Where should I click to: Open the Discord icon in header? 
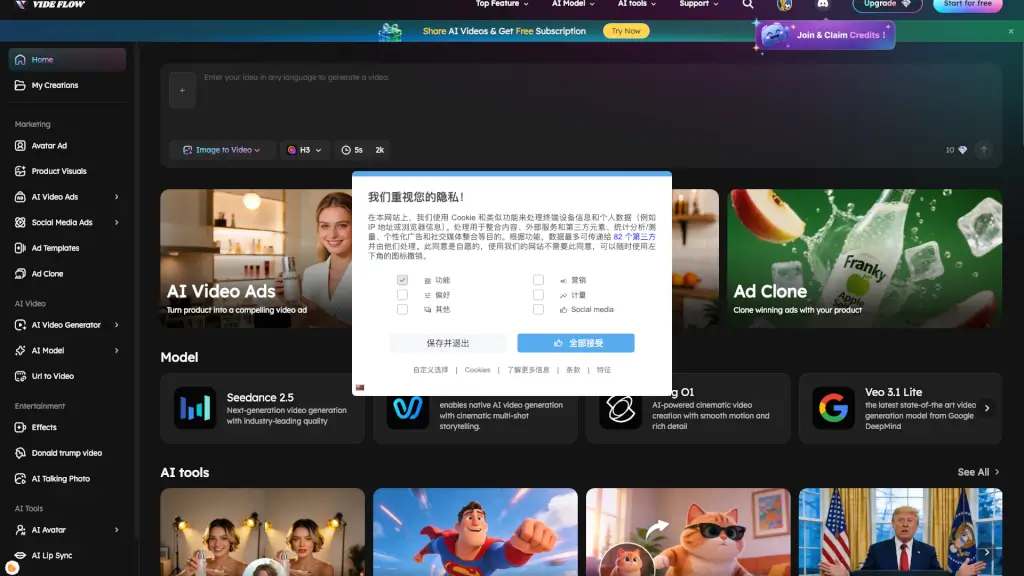pos(823,4)
